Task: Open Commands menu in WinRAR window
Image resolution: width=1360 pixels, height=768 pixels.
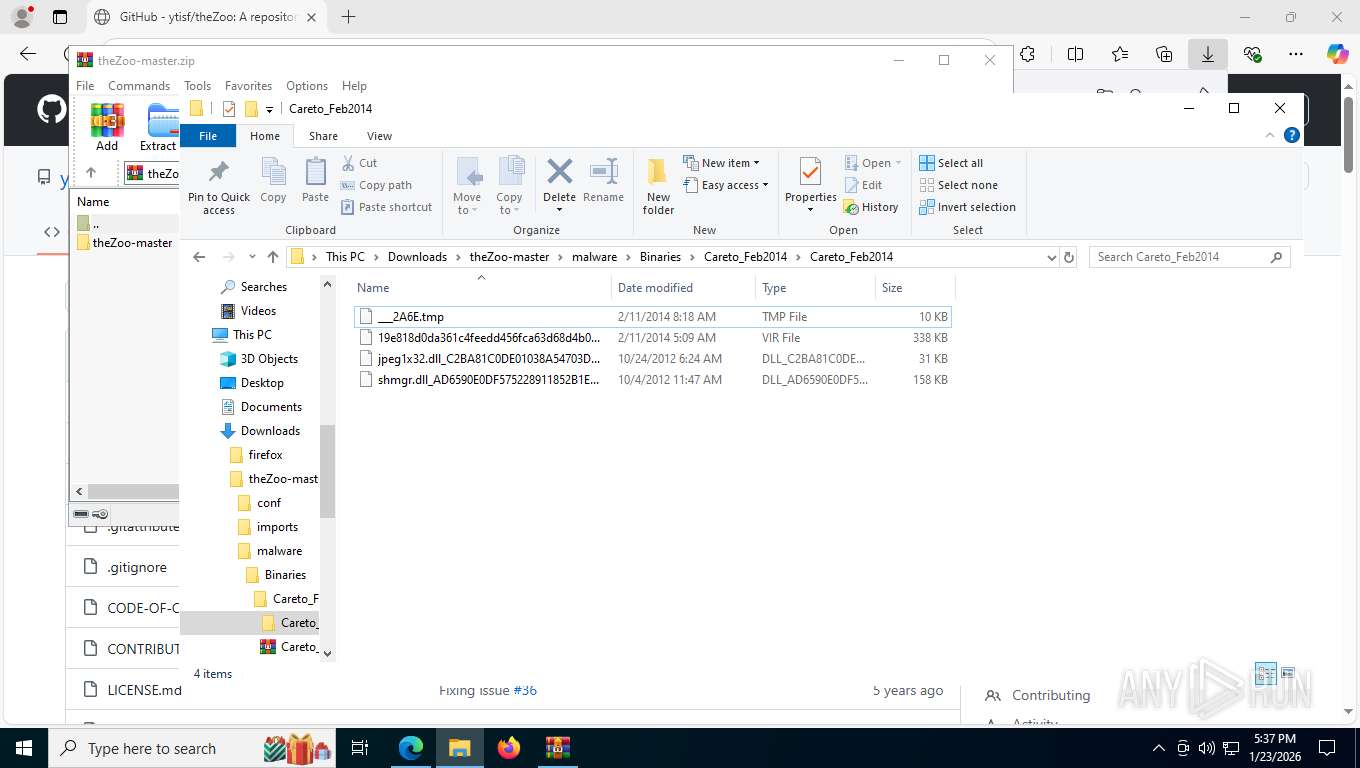Action: (139, 86)
